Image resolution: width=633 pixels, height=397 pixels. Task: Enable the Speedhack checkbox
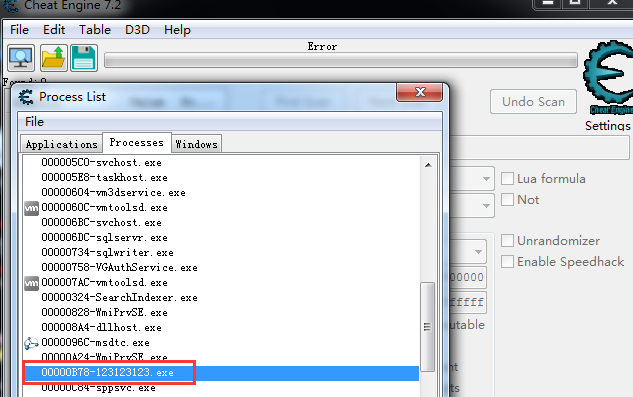(507, 262)
